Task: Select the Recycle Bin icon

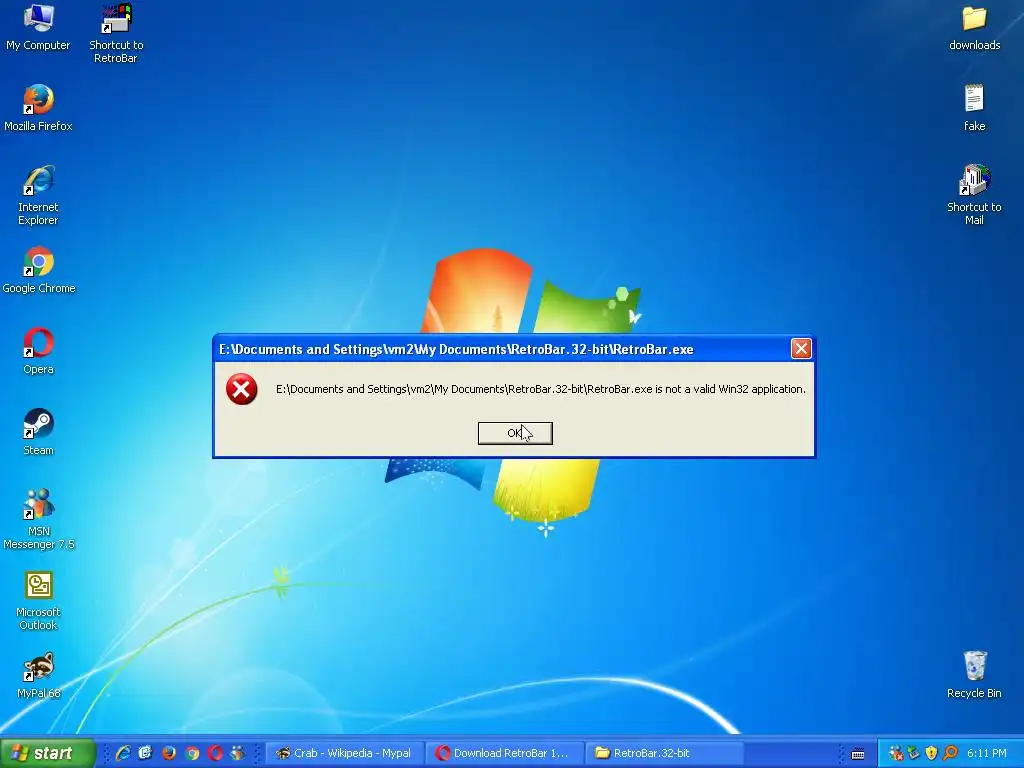Action: click(x=974, y=675)
